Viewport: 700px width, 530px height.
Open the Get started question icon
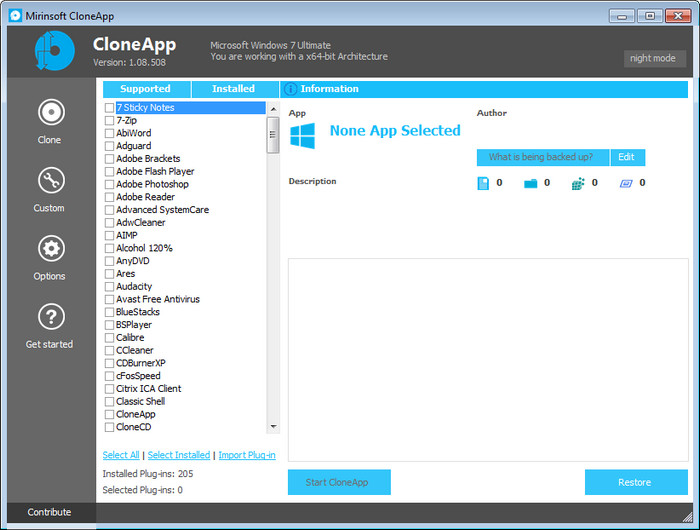click(x=51, y=317)
